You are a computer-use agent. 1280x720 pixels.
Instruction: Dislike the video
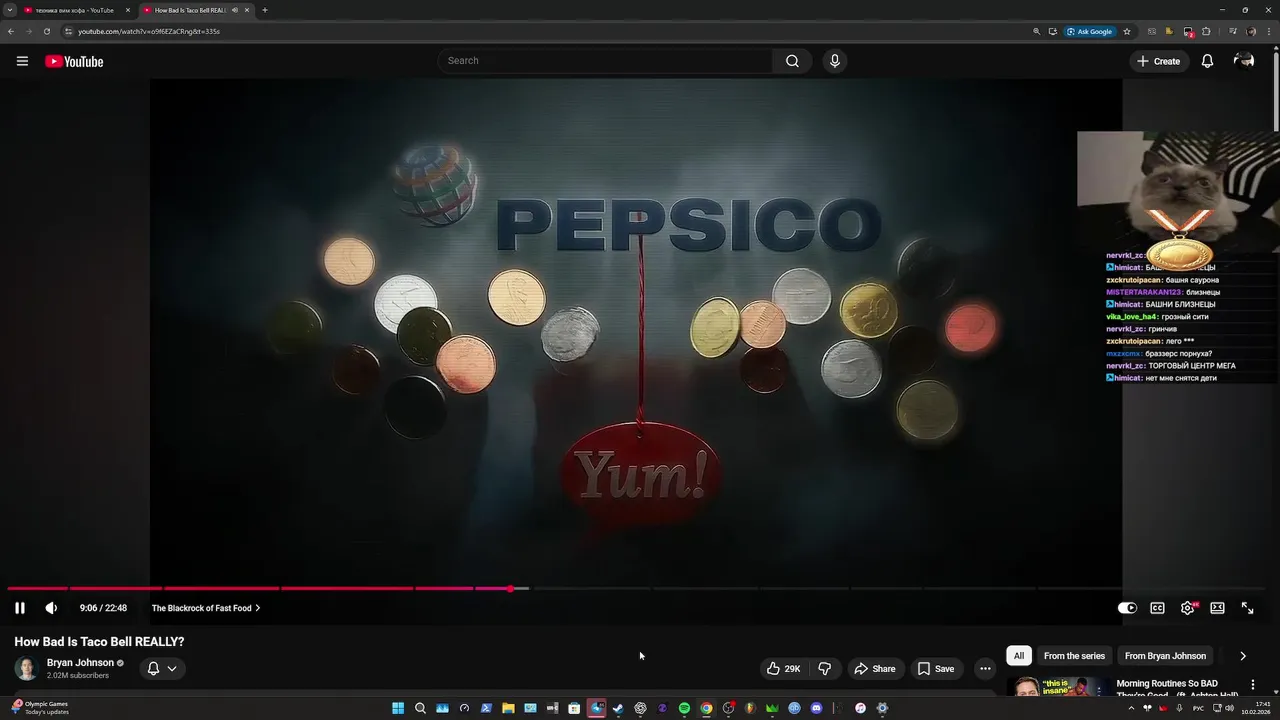(x=825, y=668)
